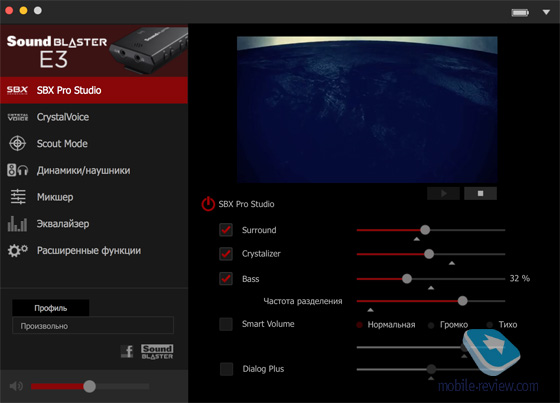Stop the demo video
560x403 pixels.
[480, 193]
